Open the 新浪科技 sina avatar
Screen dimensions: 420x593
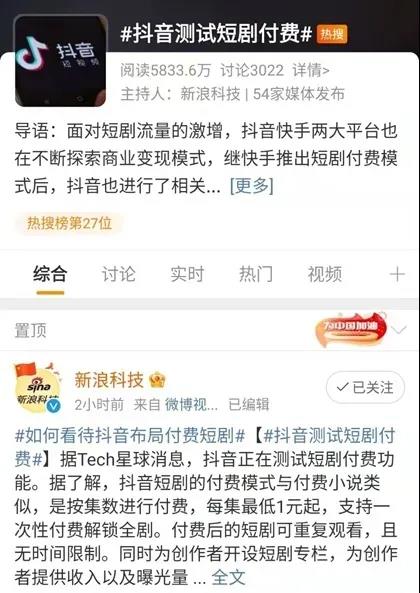point(38,388)
